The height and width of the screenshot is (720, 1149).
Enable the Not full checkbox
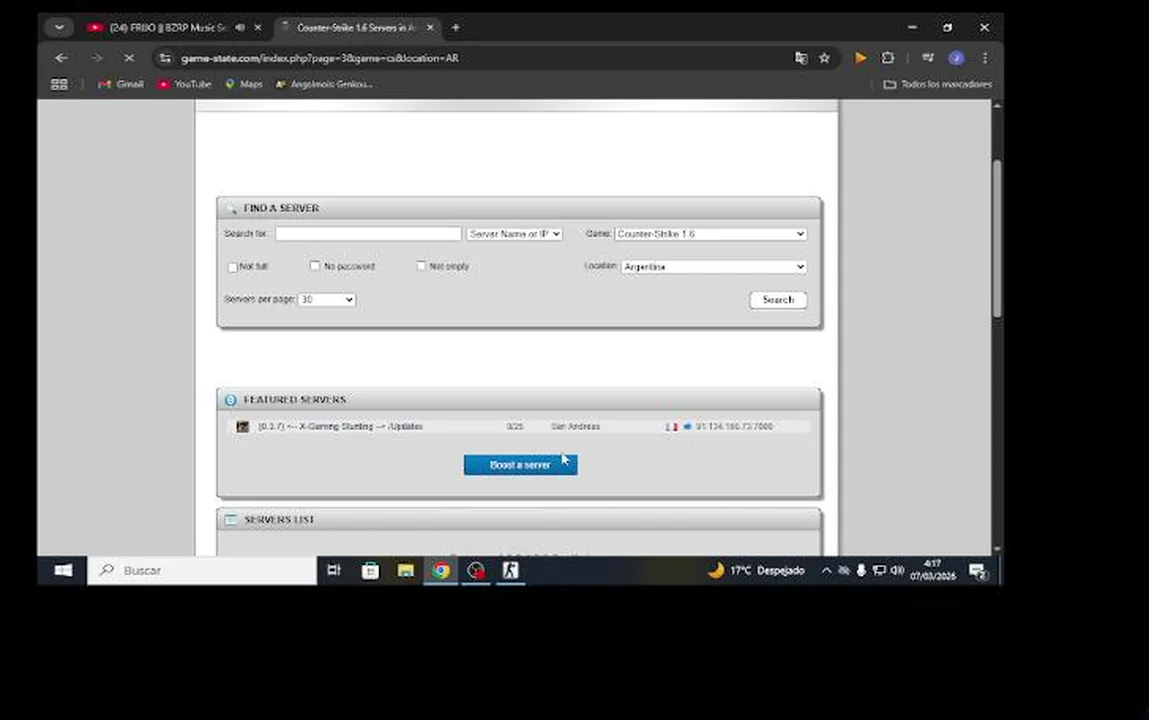(x=232, y=267)
